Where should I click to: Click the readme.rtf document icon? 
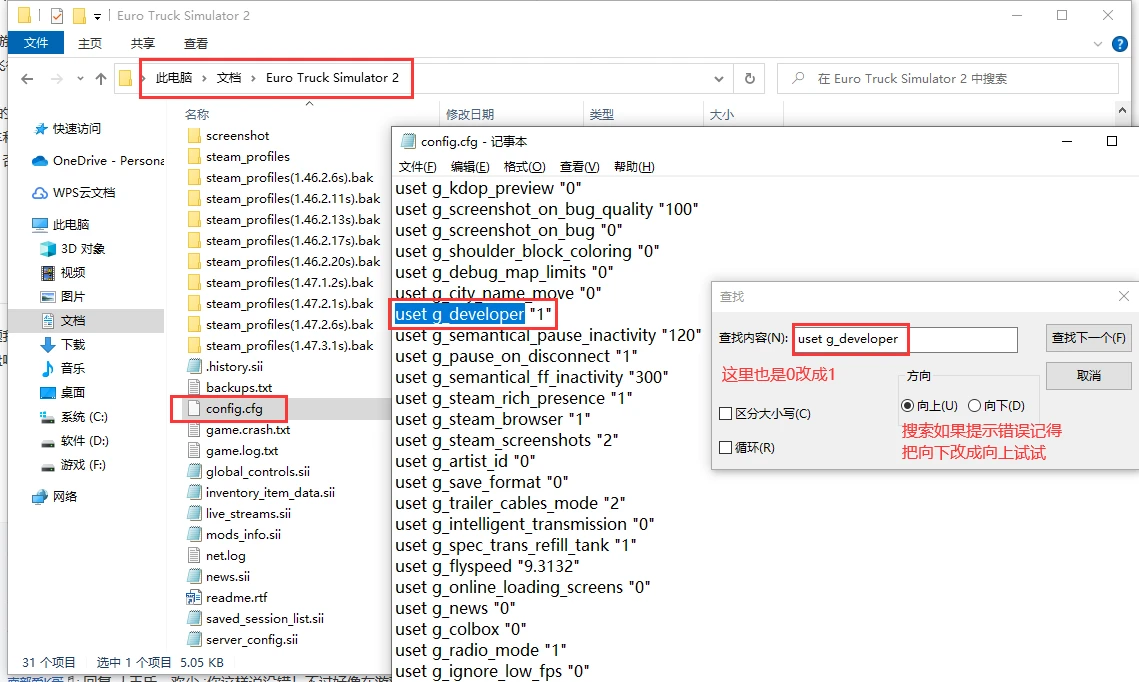point(194,598)
